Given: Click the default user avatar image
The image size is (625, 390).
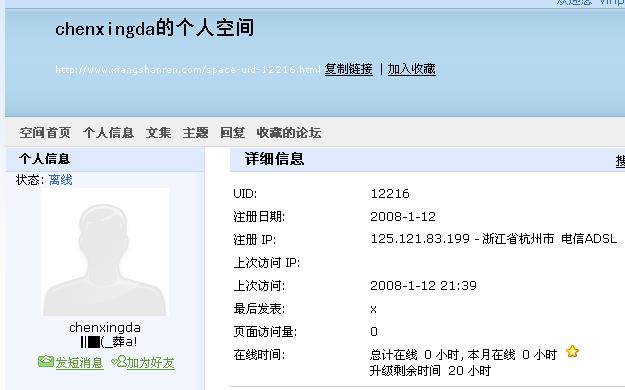Looking at the screenshot, I should [105, 252].
